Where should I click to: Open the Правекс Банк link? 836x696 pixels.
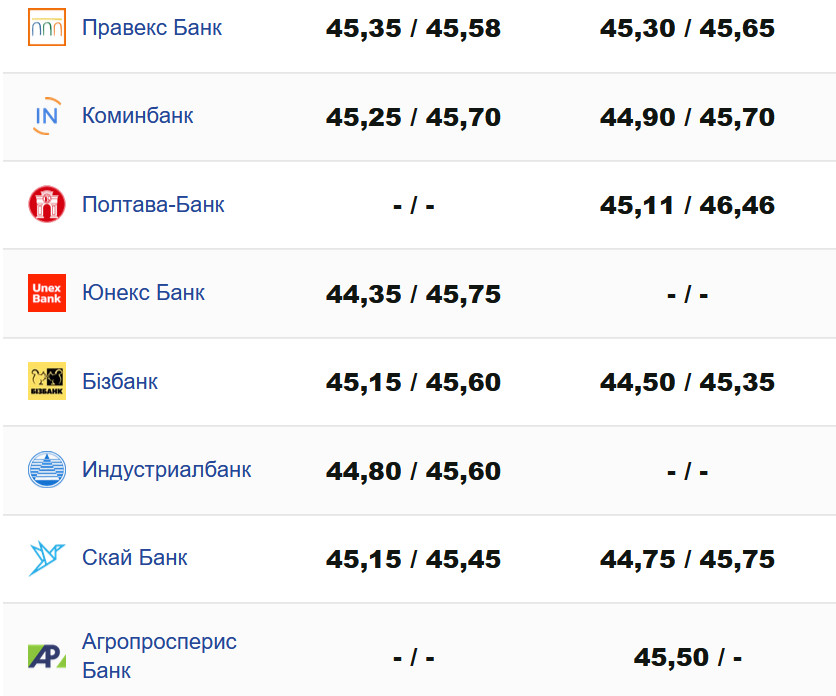pyautogui.click(x=152, y=27)
